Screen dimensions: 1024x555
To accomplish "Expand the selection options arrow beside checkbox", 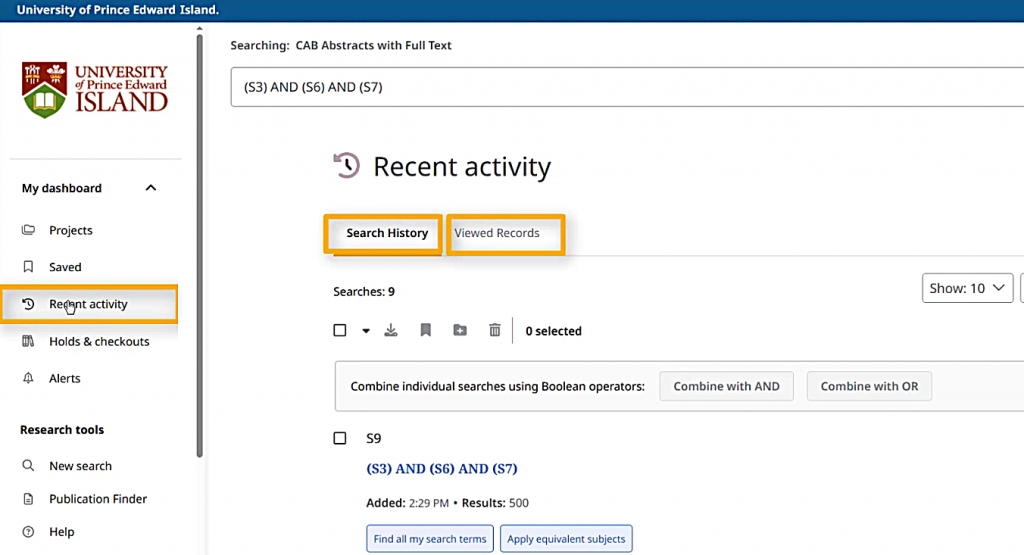I will coord(366,331).
